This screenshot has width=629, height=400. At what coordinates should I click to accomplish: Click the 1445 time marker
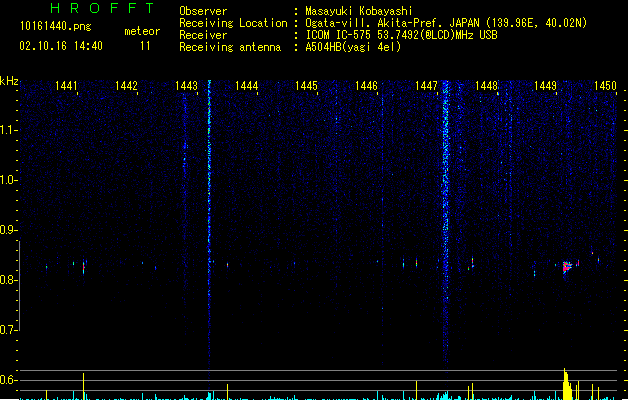click(x=306, y=86)
